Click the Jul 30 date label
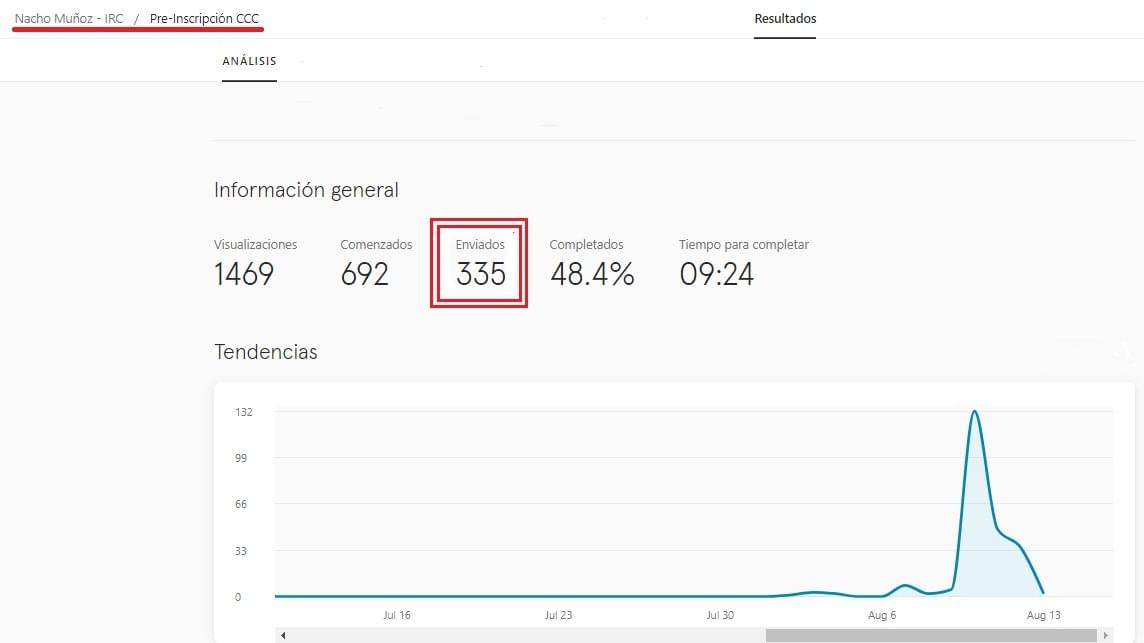 (720, 615)
